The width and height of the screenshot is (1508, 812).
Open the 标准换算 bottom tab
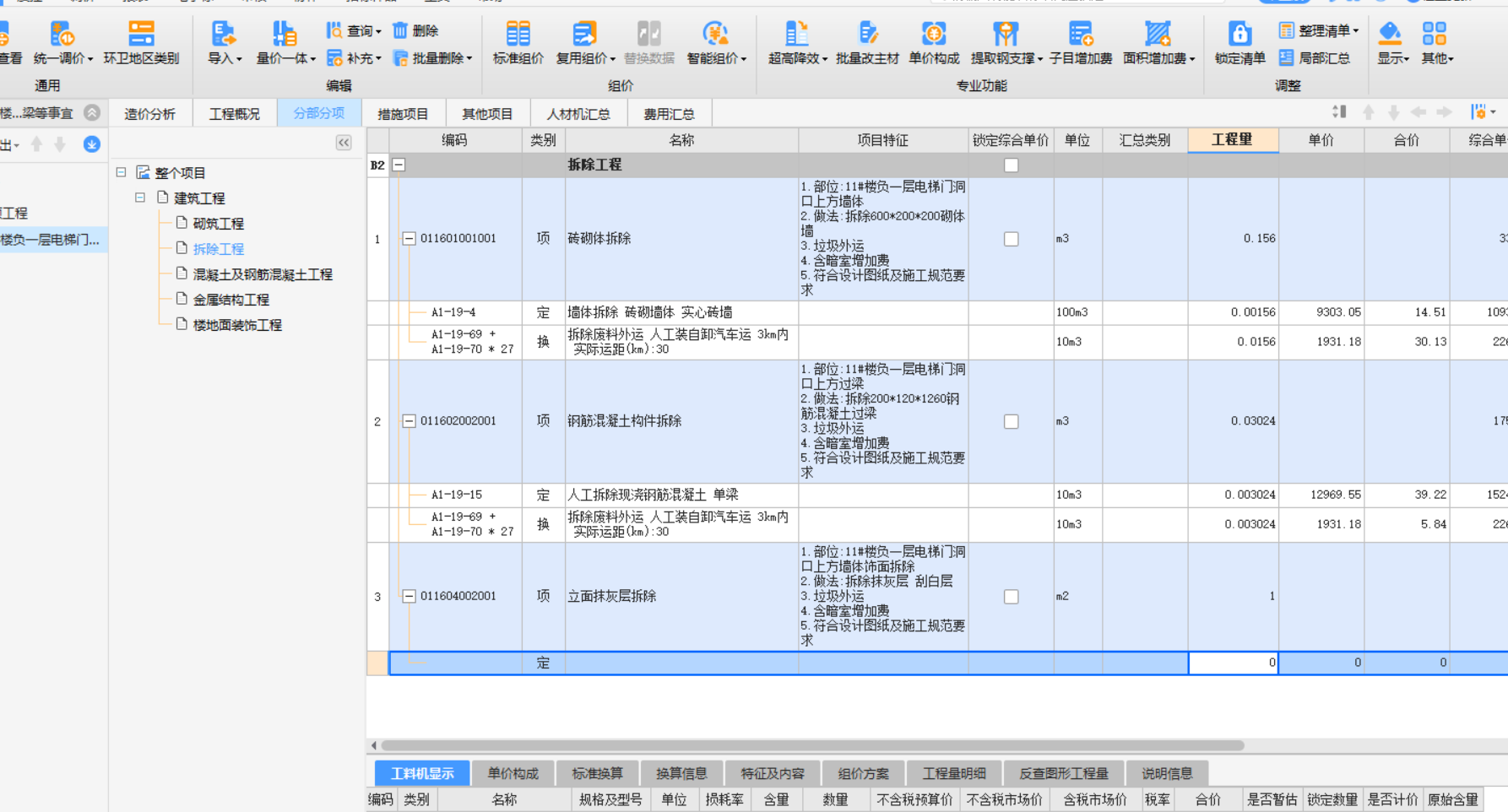tap(597, 773)
